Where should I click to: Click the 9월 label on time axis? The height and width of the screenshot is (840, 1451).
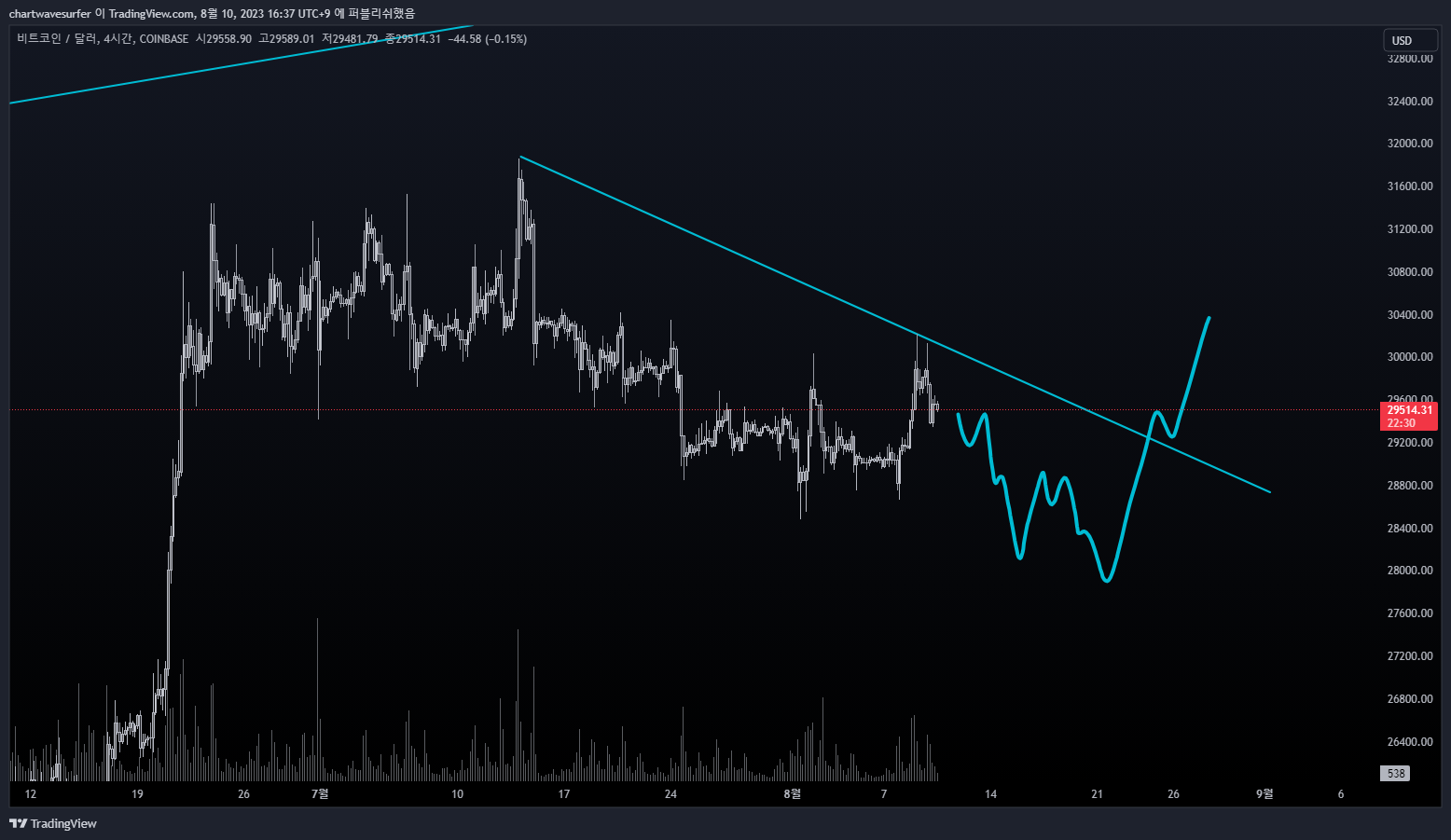point(1264,794)
